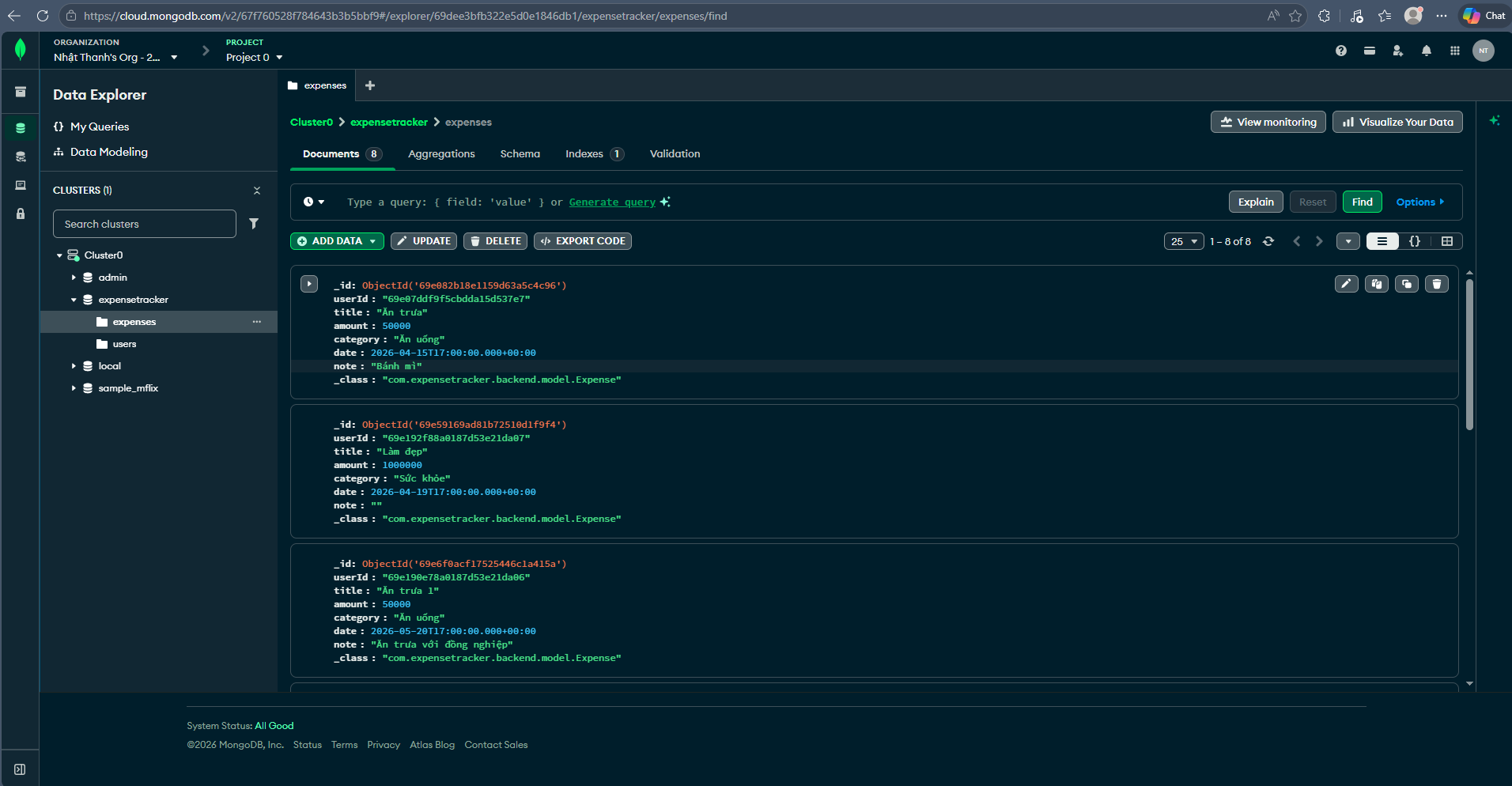Open the apps grid menu icon
The width and height of the screenshot is (1512, 786).
click(x=1455, y=51)
